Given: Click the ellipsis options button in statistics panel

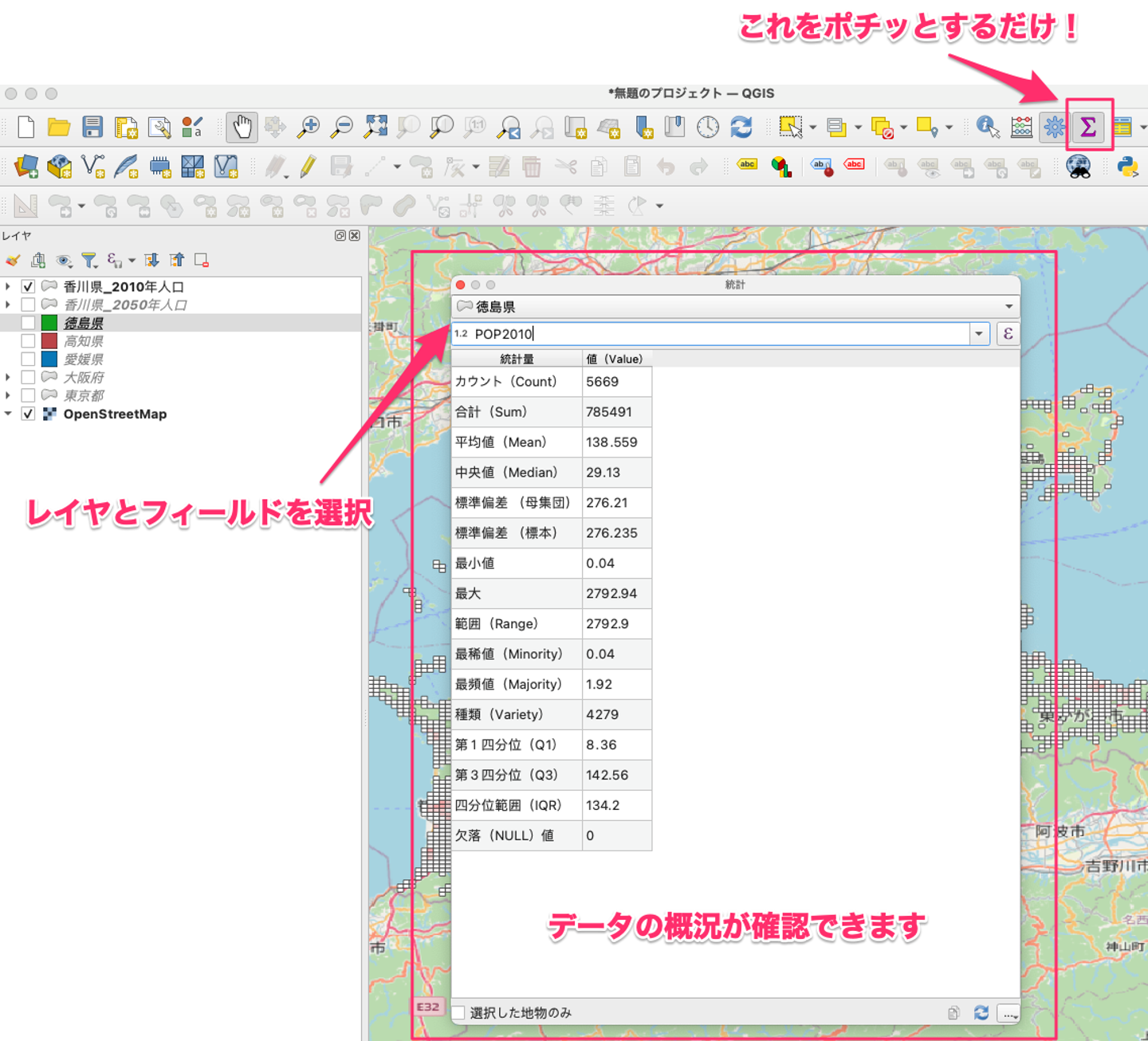Looking at the screenshot, I should point(1009,1013).
